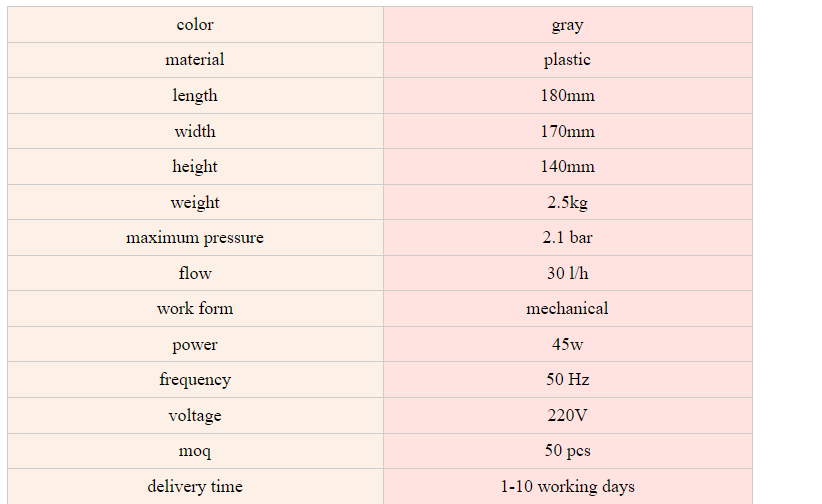This screenshot has height=504, width=822.
Task: Select the 'gray' value cell
Action: point(567,25)
